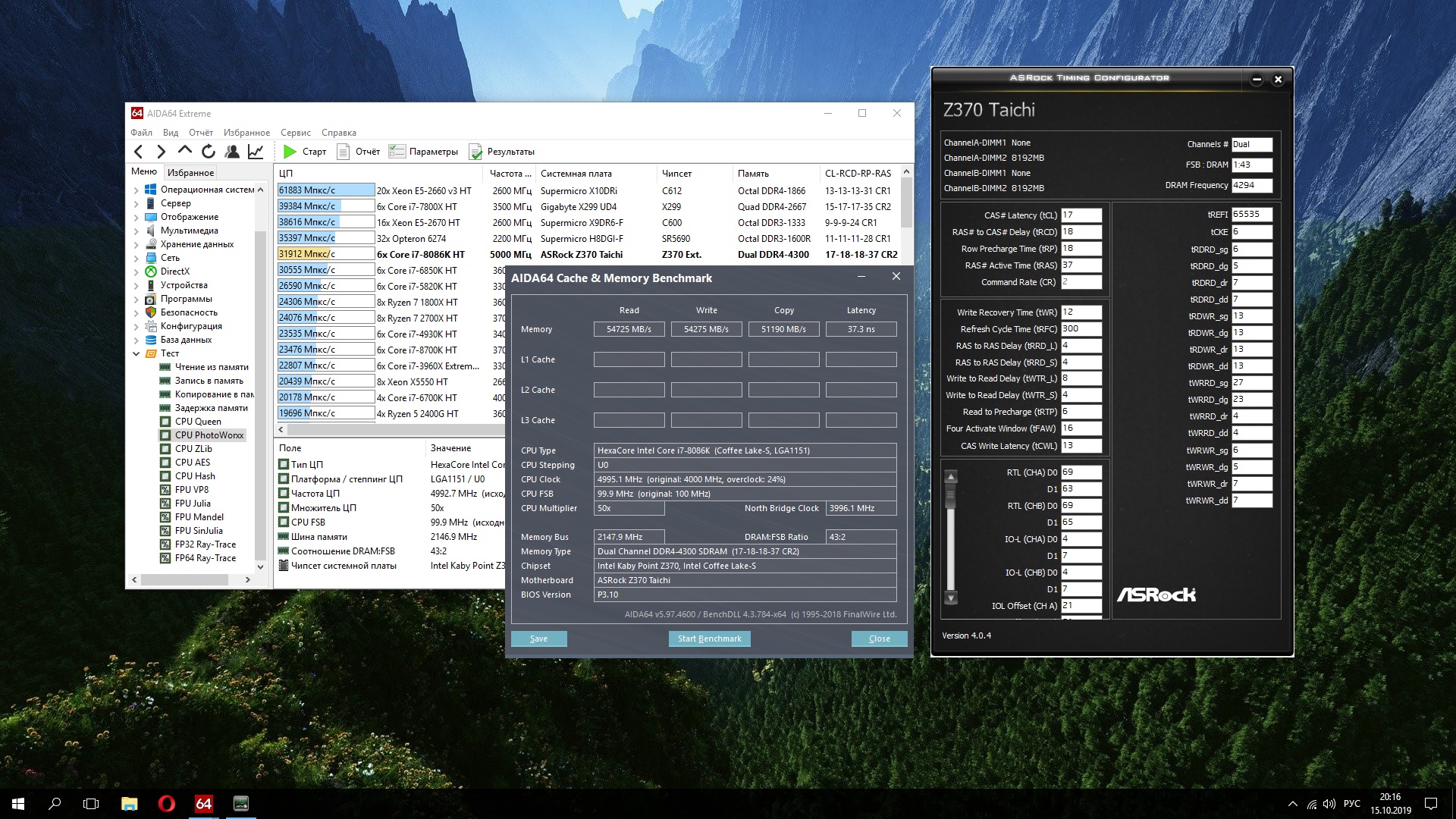Go up one level with up arrow
This screenshot has width=1456, height=819.
pos(184,152)
